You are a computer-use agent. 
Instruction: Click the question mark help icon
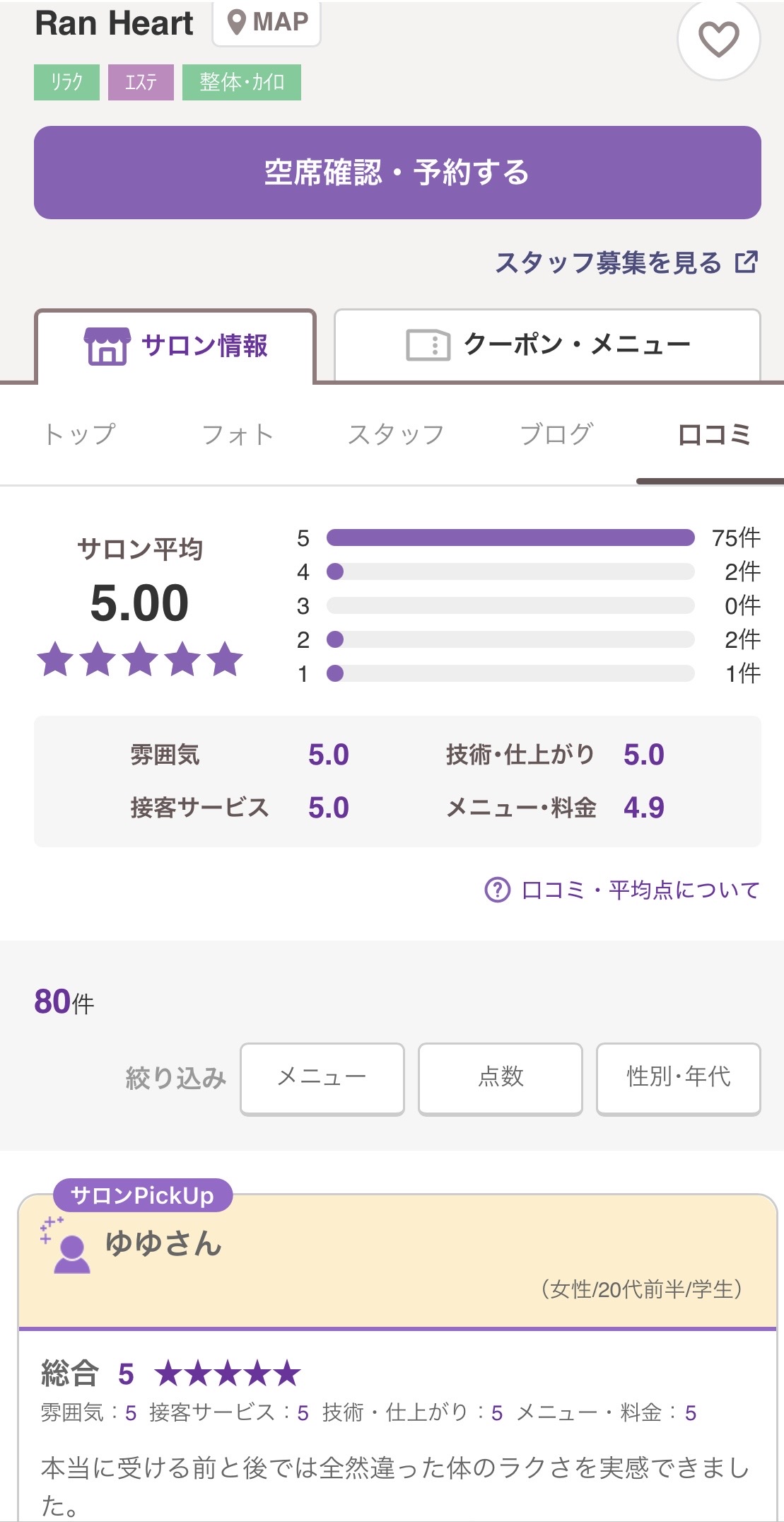point(497,890)
